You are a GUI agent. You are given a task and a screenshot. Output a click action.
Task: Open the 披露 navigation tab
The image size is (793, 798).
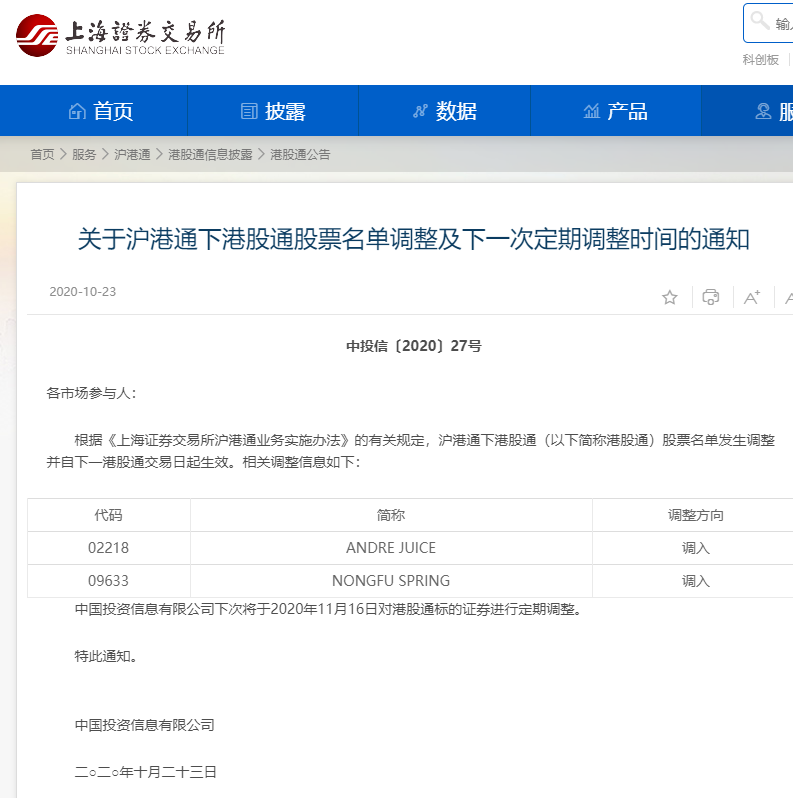point(273,111)
